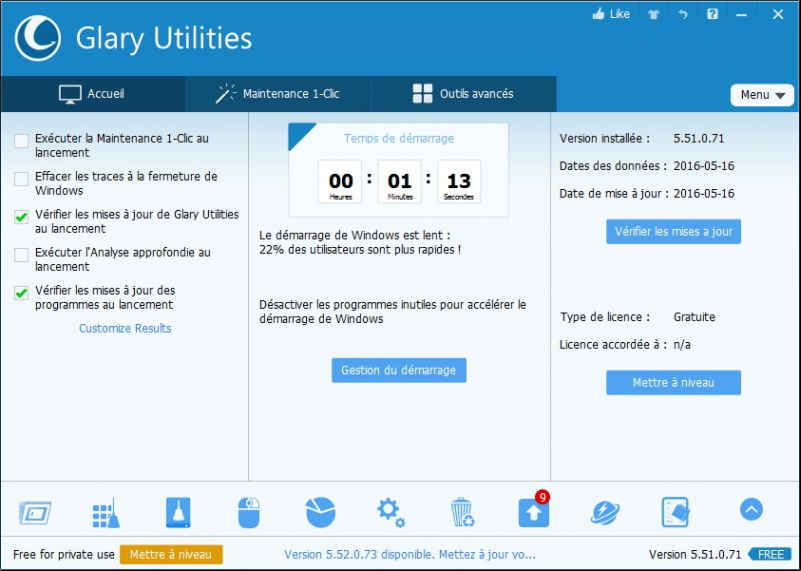The width and height of the screenshot is (801, 571).
Task: Uncheck Vérifier les mises à jour des programmes
Action: point(21,293)
